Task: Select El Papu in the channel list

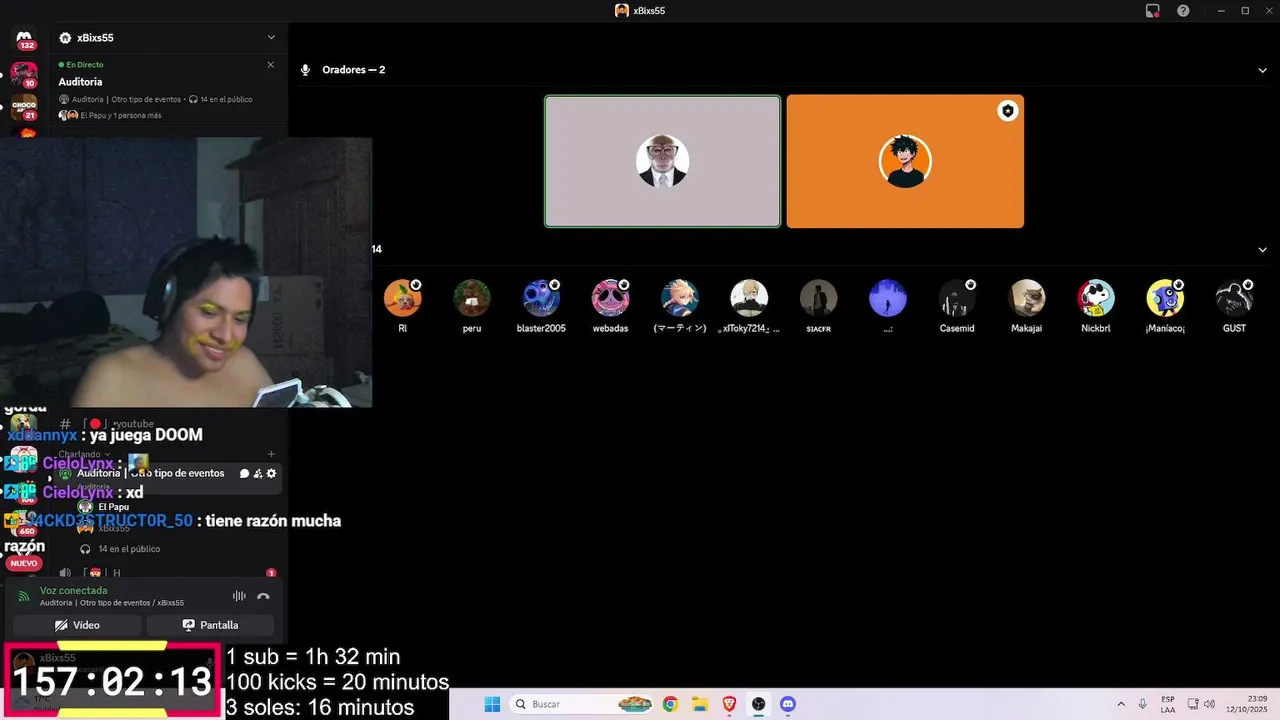Action: point(113,507)
